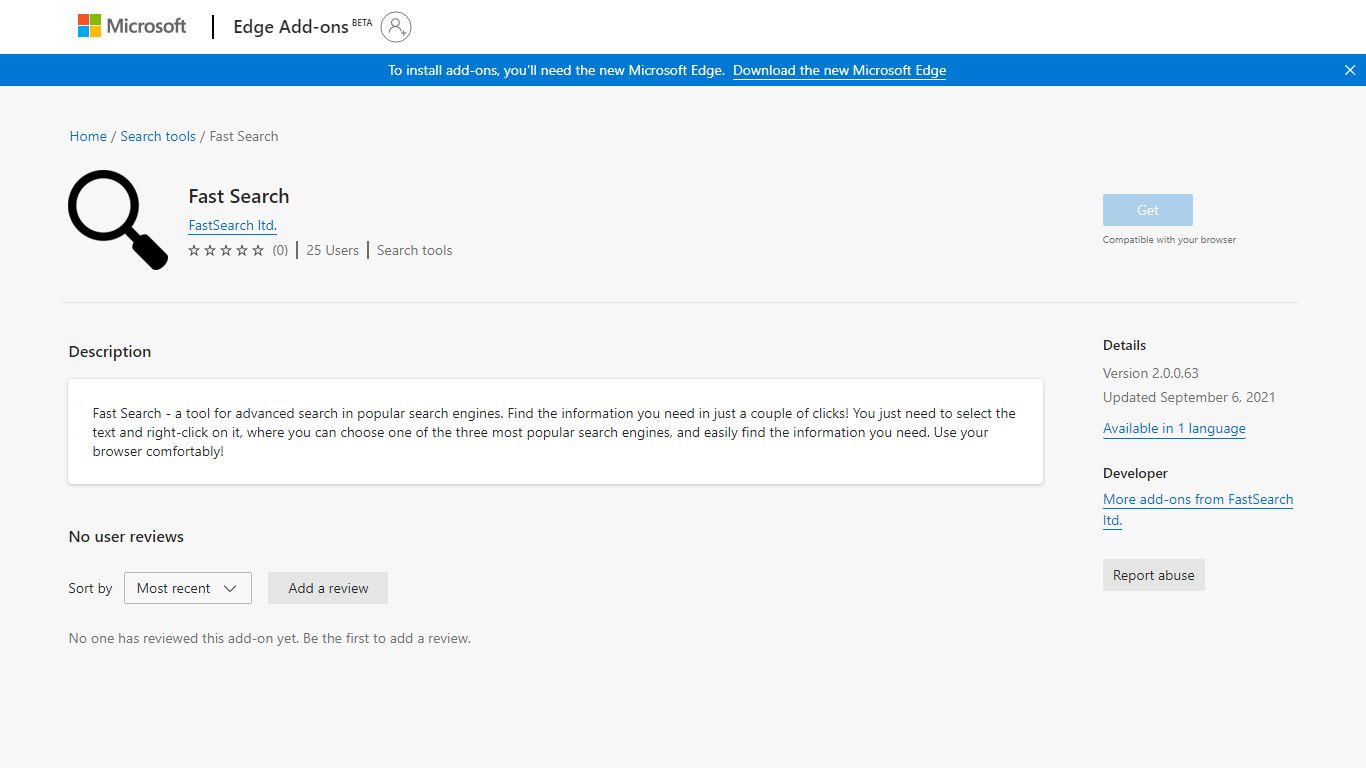Click the 'No one has reviewed' message
Image resolution: width=1366 pixels, height=768 pixels.
269,638
